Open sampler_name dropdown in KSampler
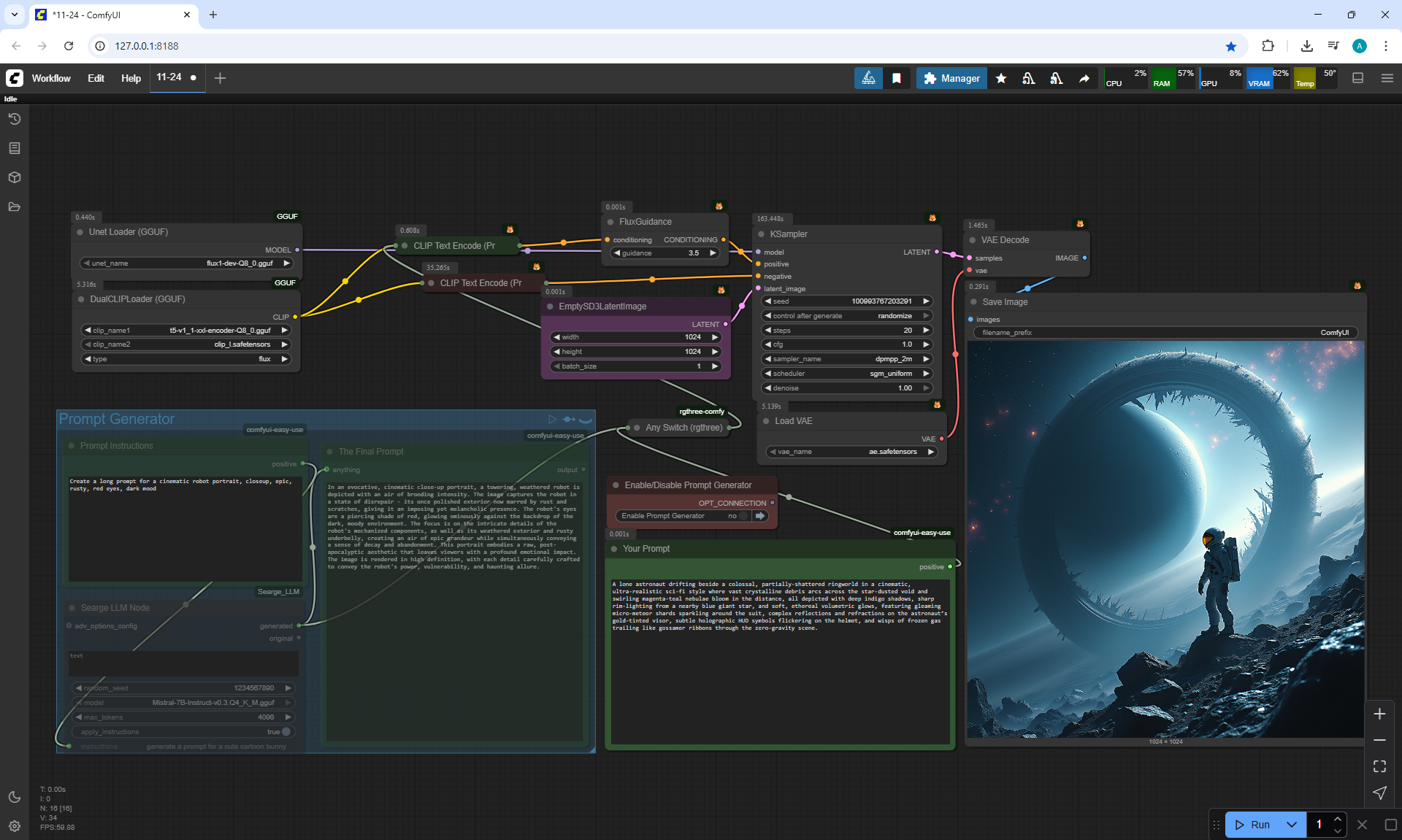1402x840 pixels. pyautogui.click(x=847, y=359)
